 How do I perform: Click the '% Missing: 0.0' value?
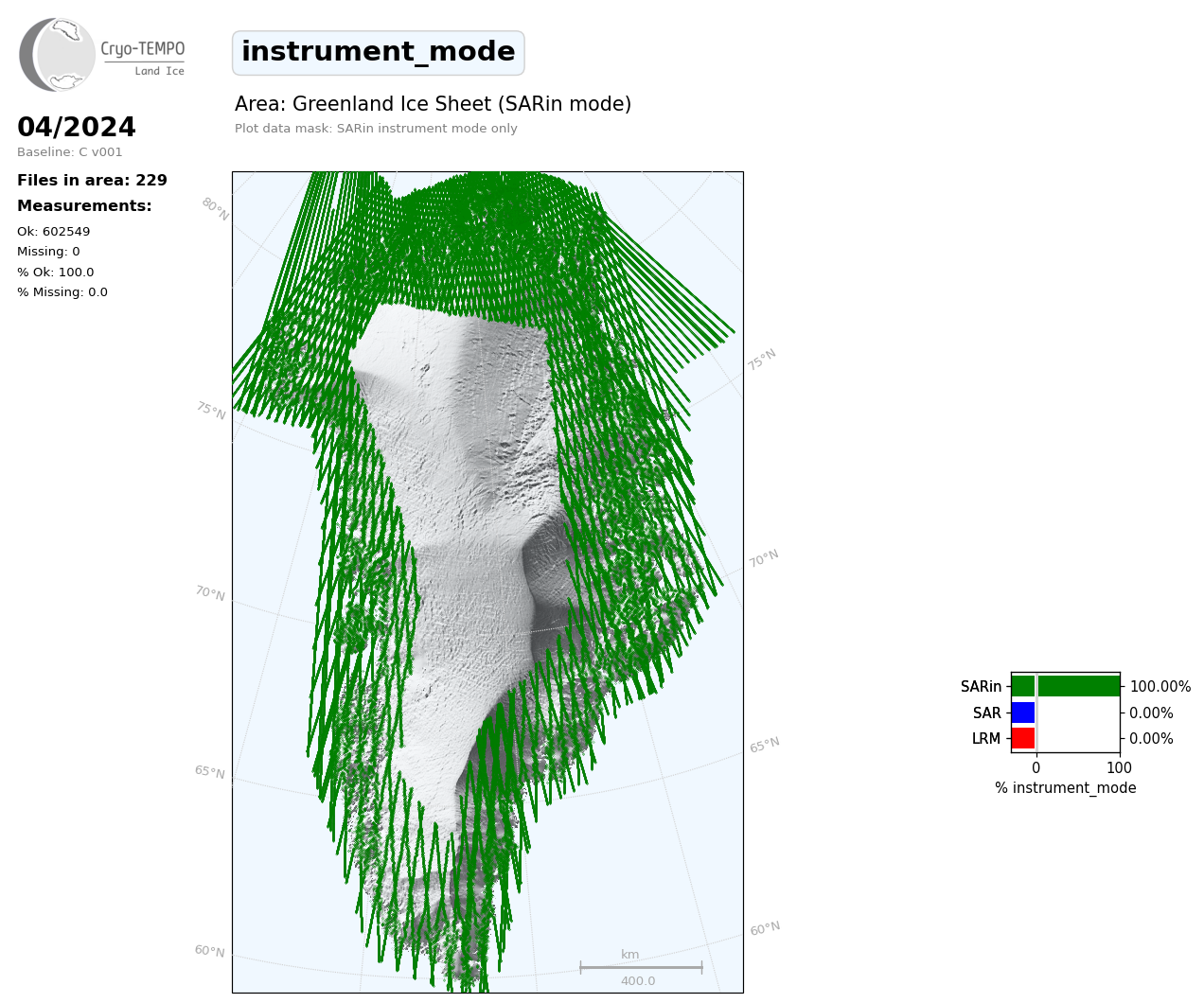62,292
